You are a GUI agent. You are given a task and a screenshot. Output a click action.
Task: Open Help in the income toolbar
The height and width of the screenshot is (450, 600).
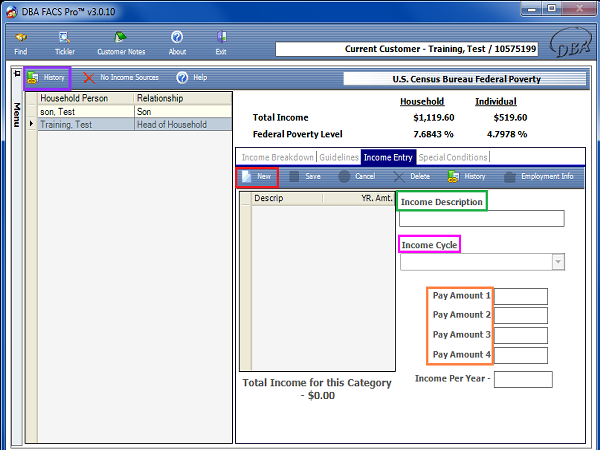[x=192, y=78]
